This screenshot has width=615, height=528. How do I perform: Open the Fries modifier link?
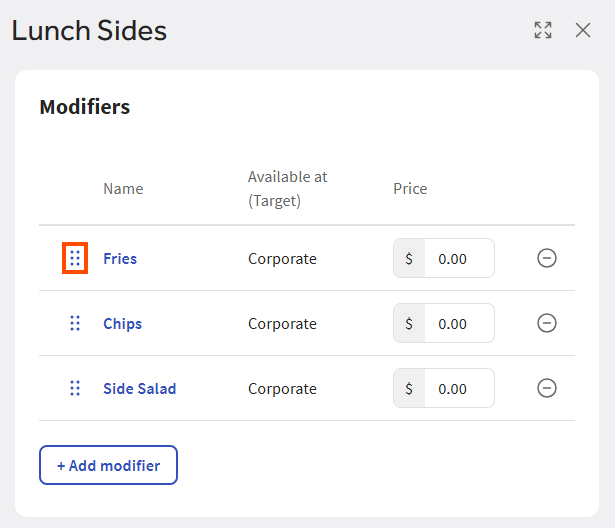click(120, 258)
